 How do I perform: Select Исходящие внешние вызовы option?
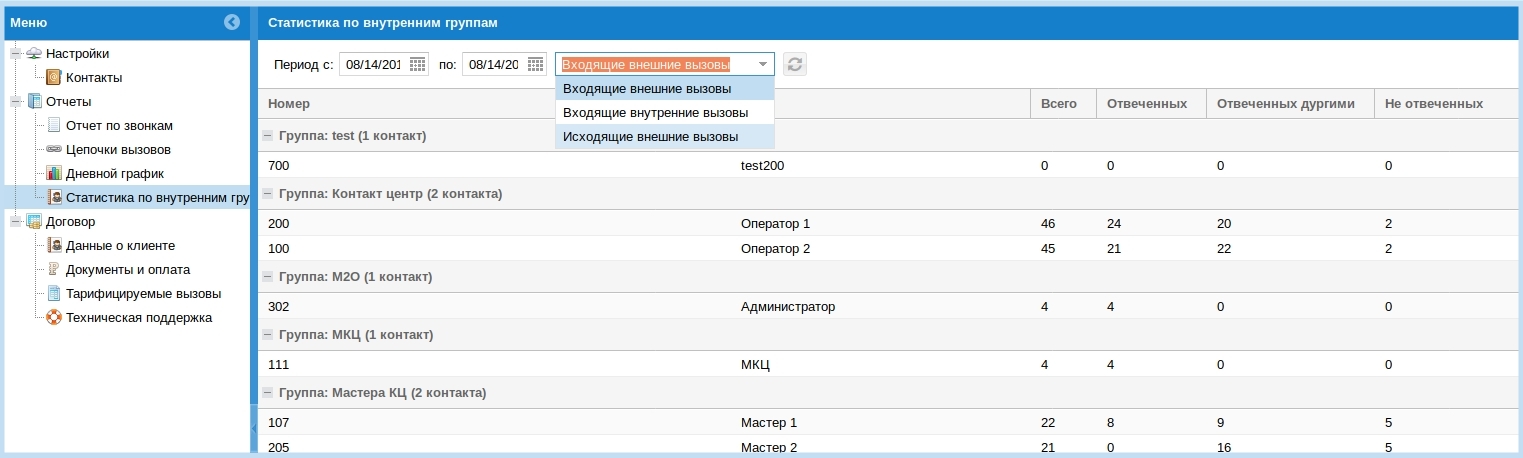pyautogui.click(x=650, y=136)
